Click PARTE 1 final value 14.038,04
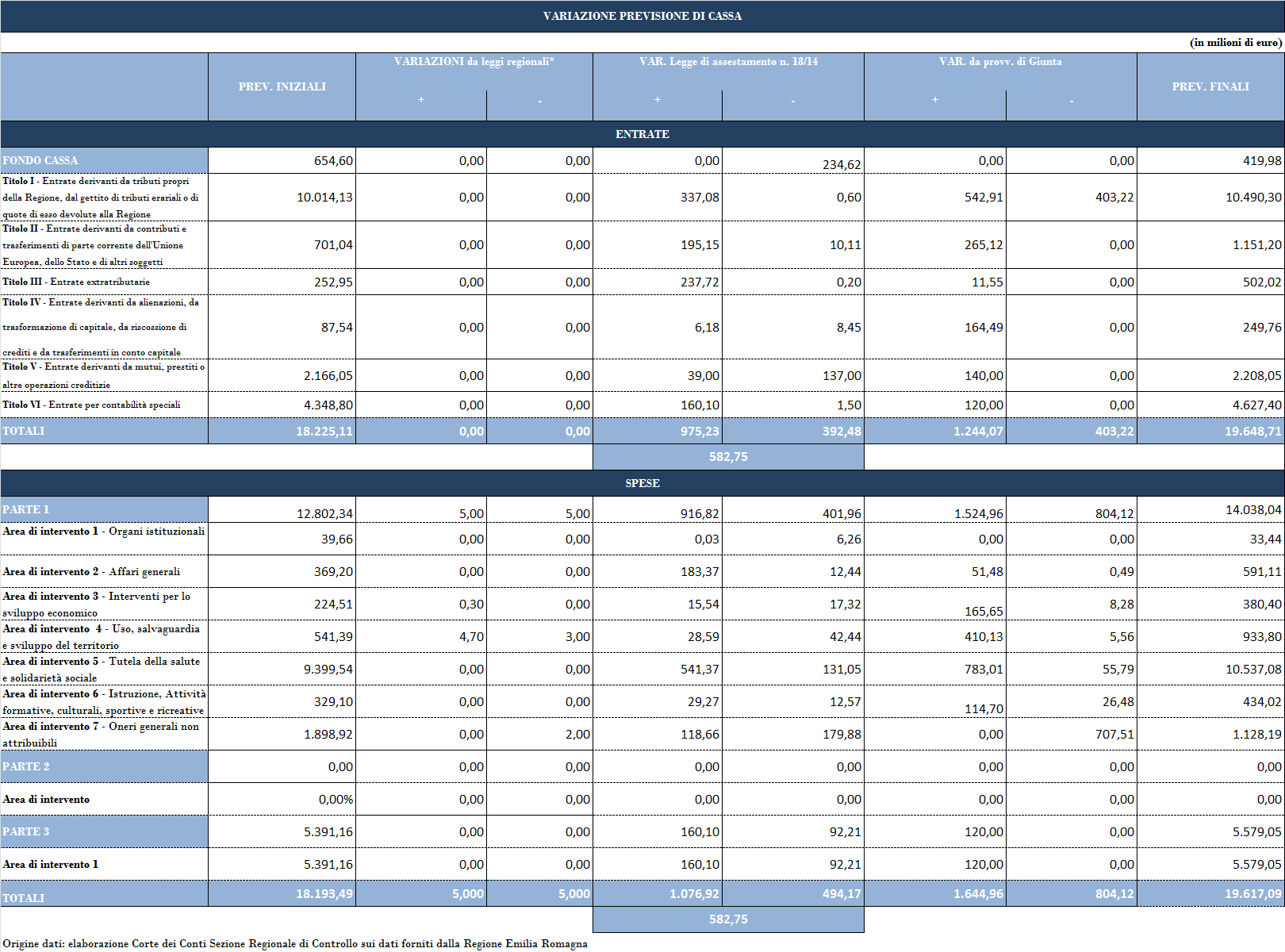This screenshot has height=952, width=1285. (x=1253, y=509)
